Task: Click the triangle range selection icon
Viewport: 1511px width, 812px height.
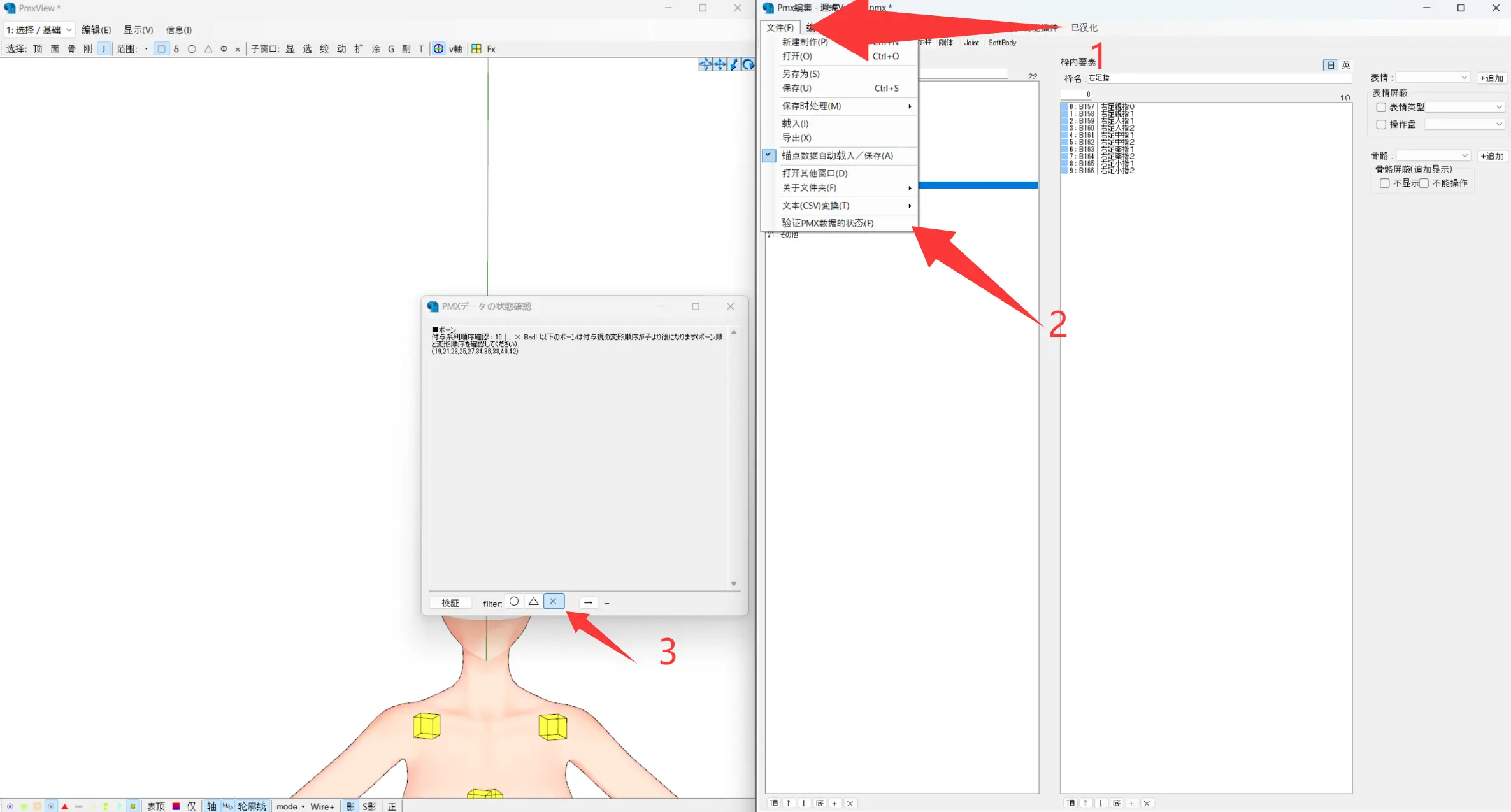Action: click(208, 49)
